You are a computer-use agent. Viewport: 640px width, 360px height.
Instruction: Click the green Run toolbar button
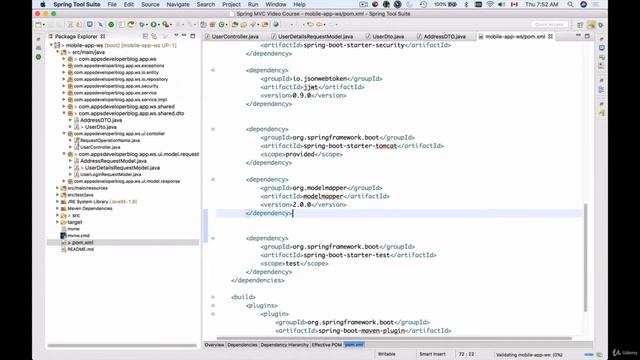pos(153,25)
